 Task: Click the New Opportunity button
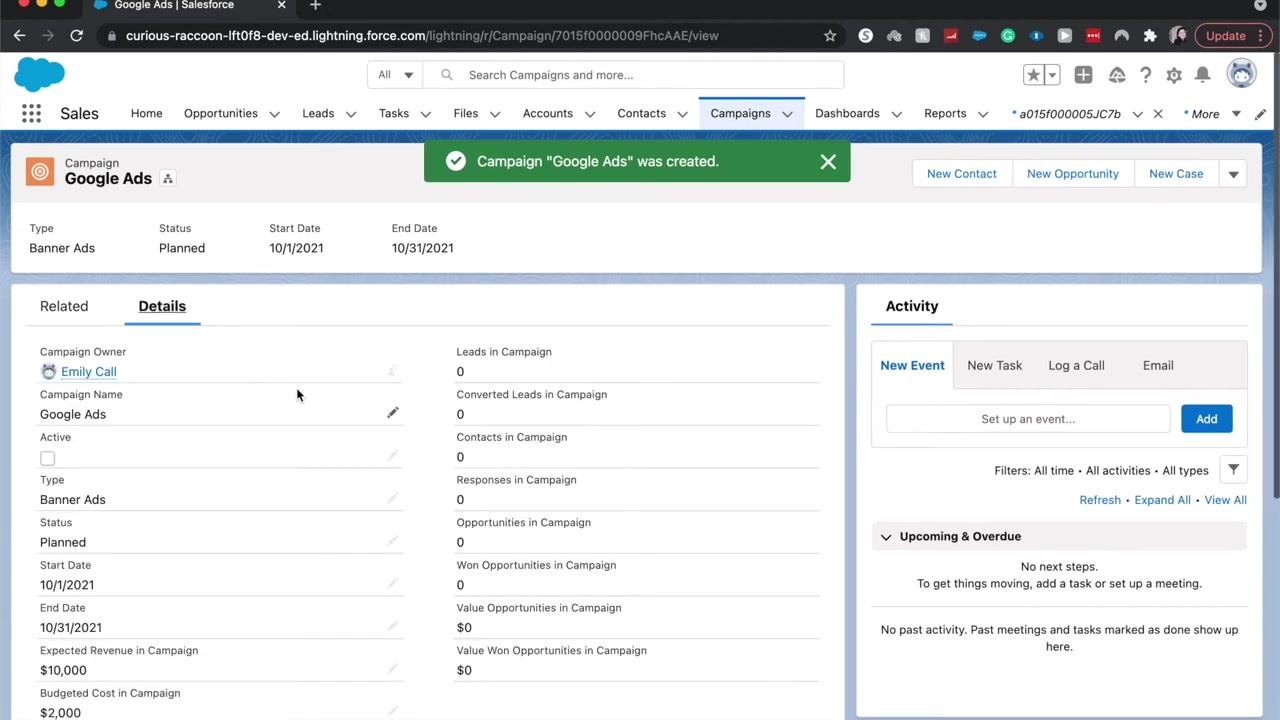point(1073,174)
